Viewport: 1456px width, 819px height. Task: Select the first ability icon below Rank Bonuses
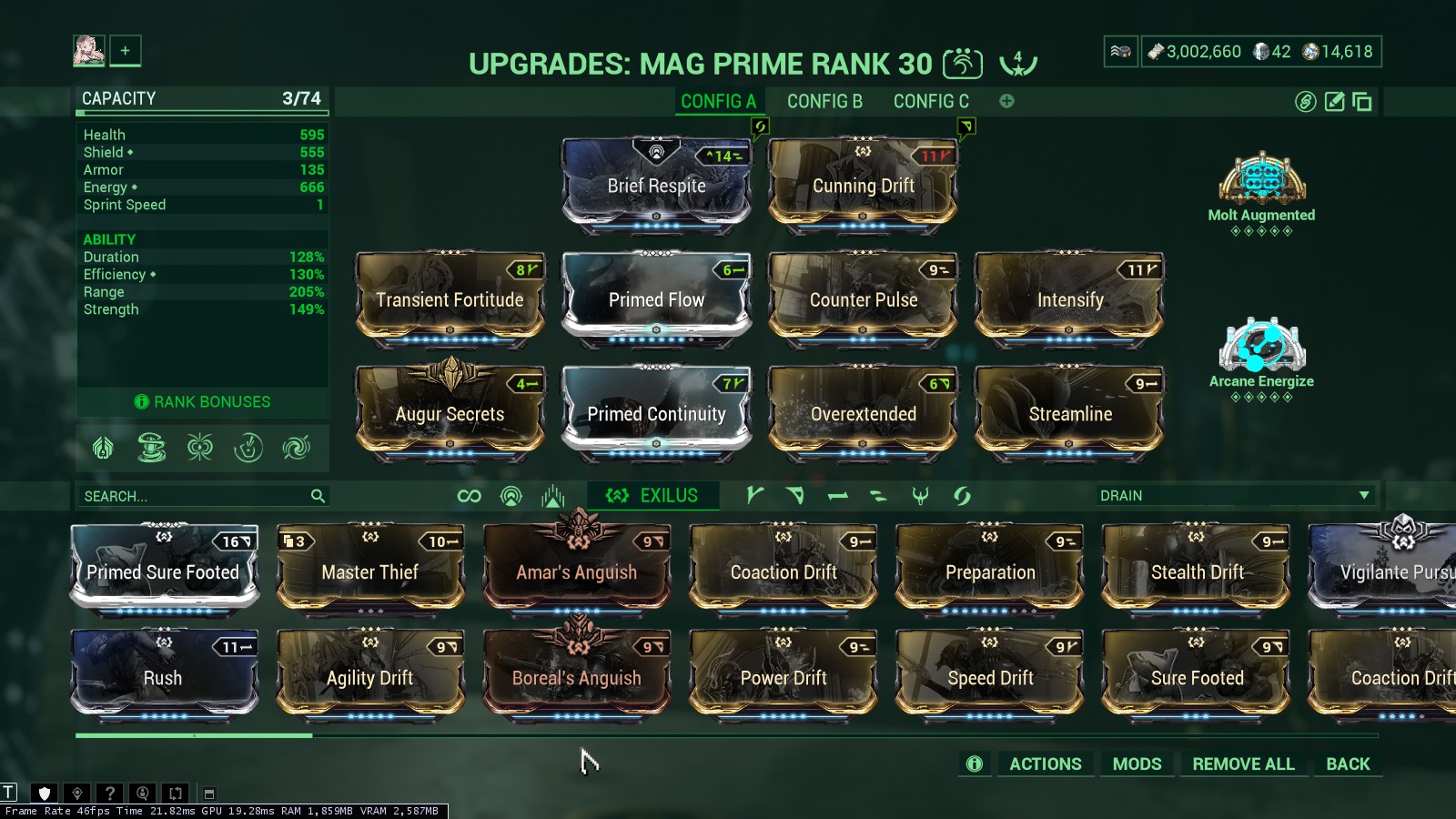pyautogui.click(x=104, y=448)
